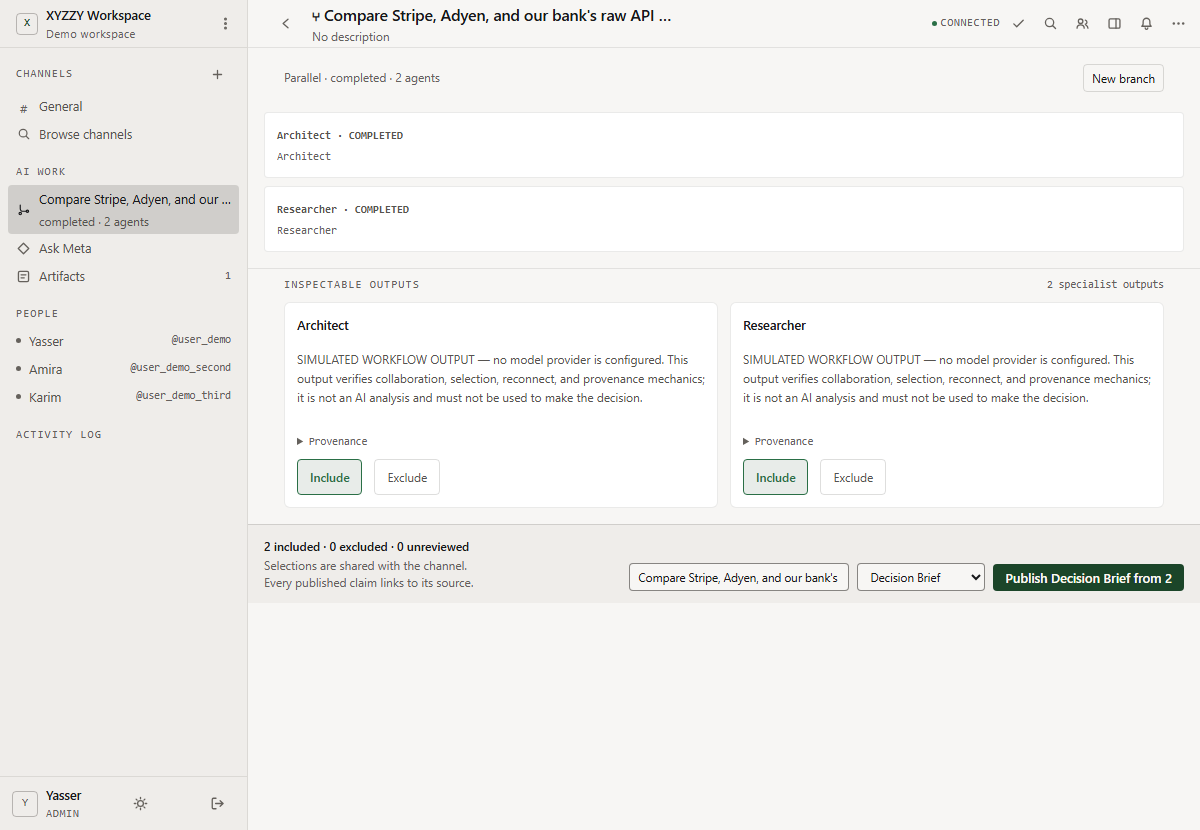Click Publish Decision Brief from 2
Viewport: 1200px width, 830px height.
(1088, 578)
